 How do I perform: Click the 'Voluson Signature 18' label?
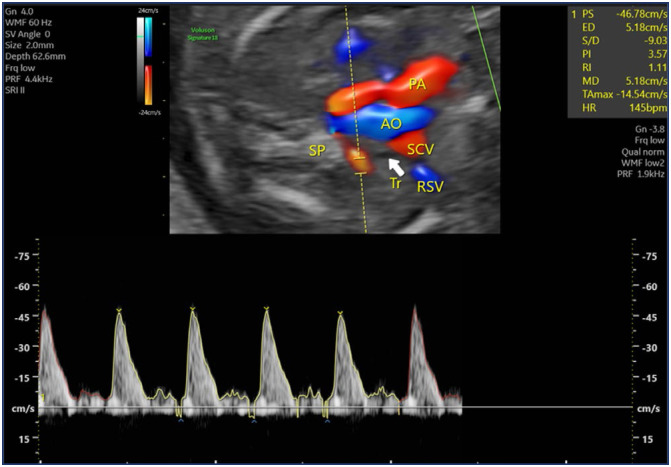pos(201,34)
